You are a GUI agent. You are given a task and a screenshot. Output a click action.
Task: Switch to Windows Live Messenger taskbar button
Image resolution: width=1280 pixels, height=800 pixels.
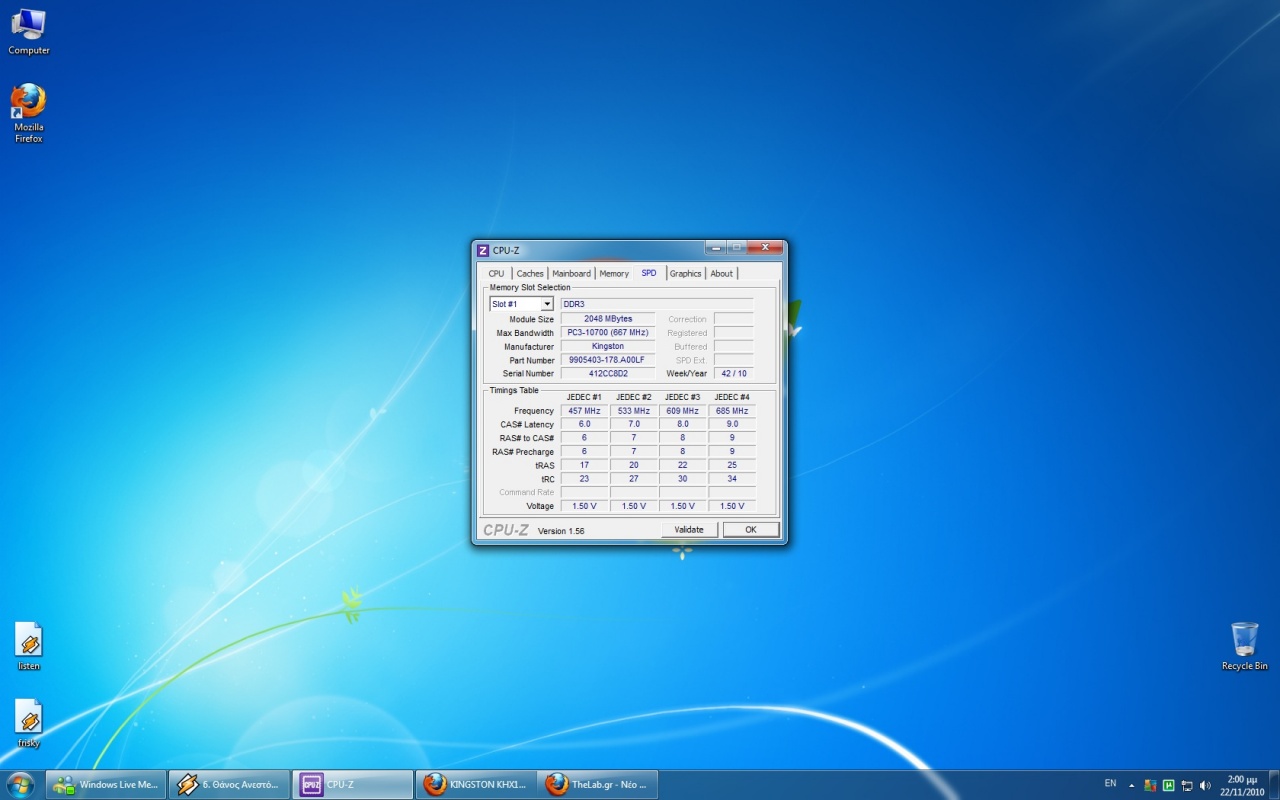pyautogui.click(x=106, y=785)
